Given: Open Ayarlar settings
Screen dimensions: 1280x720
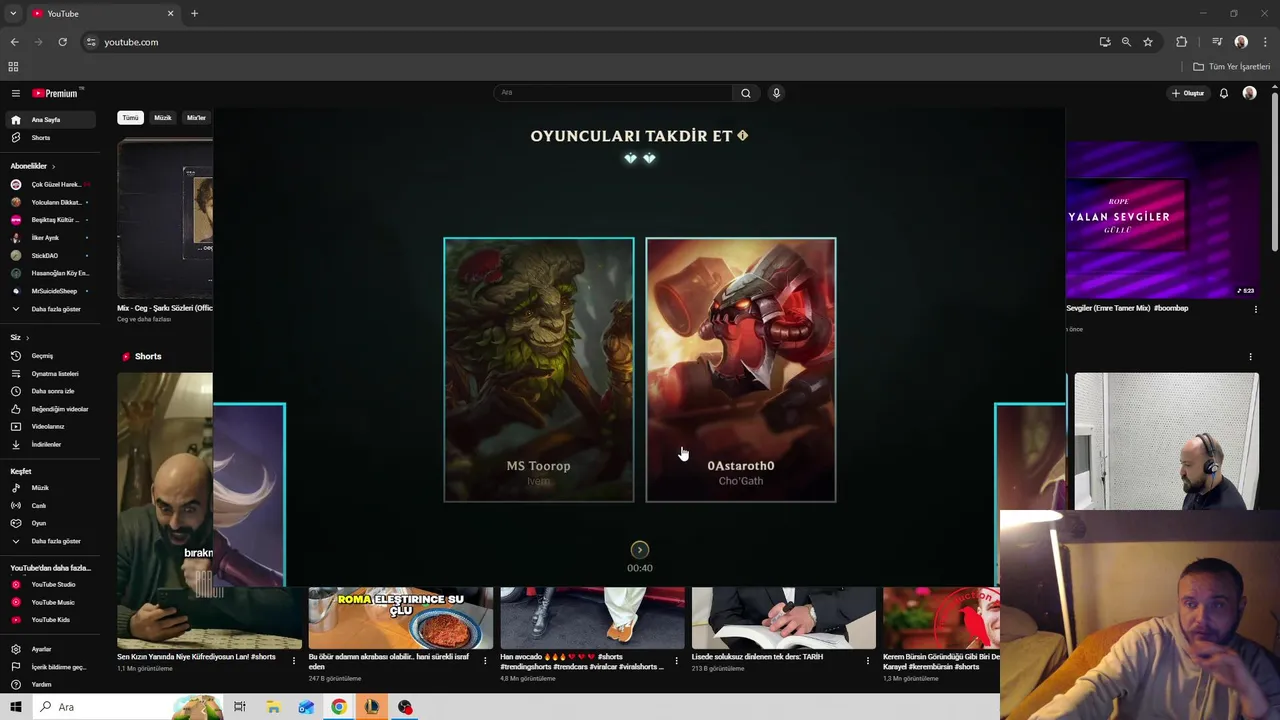Looking at the screenshot, I should (52, 649).
